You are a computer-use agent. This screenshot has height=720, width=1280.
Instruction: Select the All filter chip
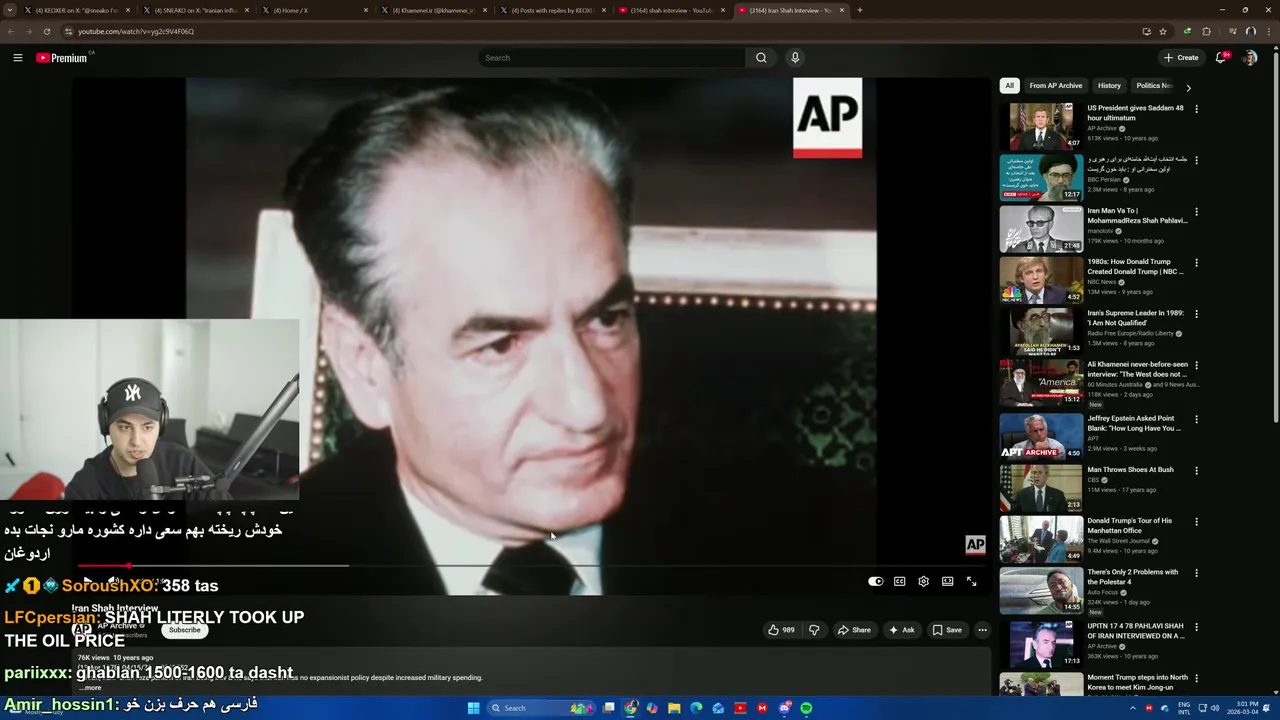click(x=1009, y=86)
